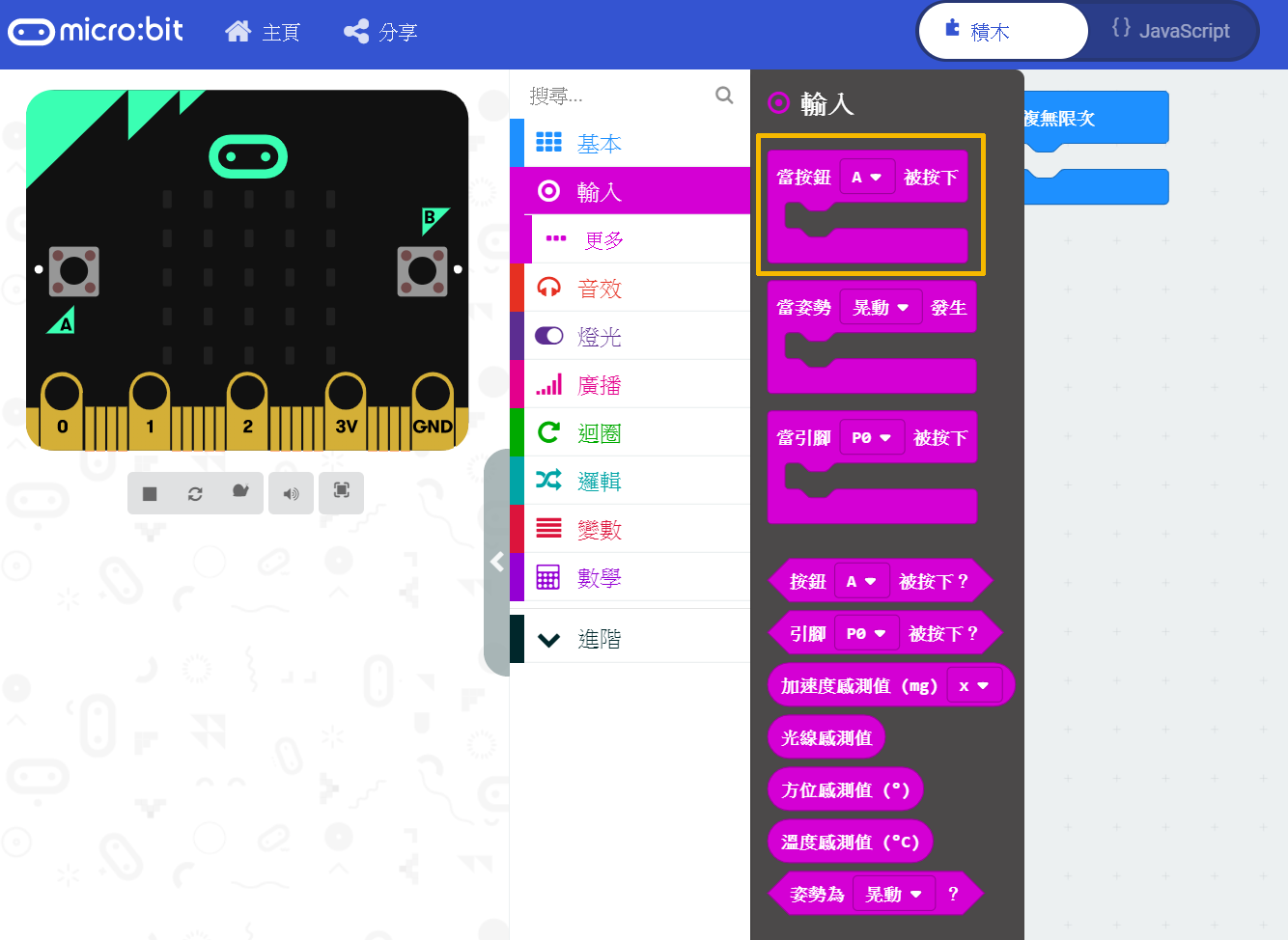Open A dropdown in 按鈕被按下? block
This screenshot has height=940, width=1288.
tap(862, 582)
